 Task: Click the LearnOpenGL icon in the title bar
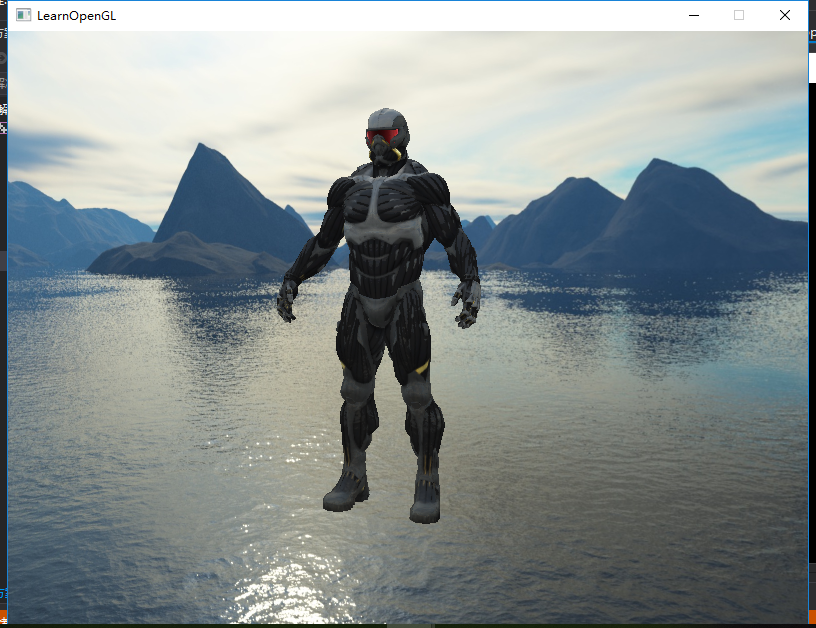(x=25, y=15)
